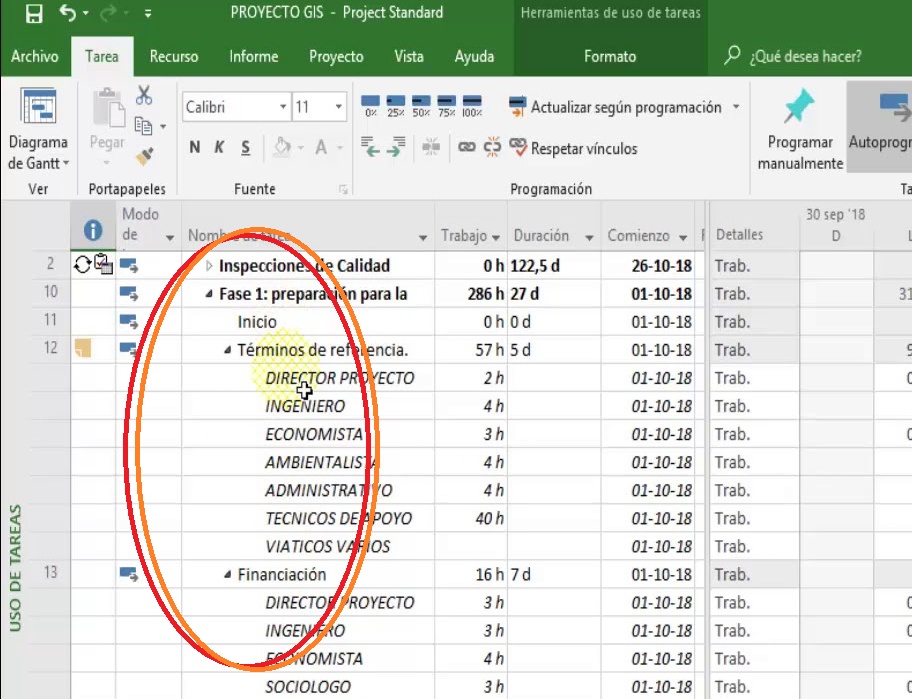This screenshot has width=912, height=699.
Task: Click the ¿Qué desea hacer? search box
Action: 805,56
